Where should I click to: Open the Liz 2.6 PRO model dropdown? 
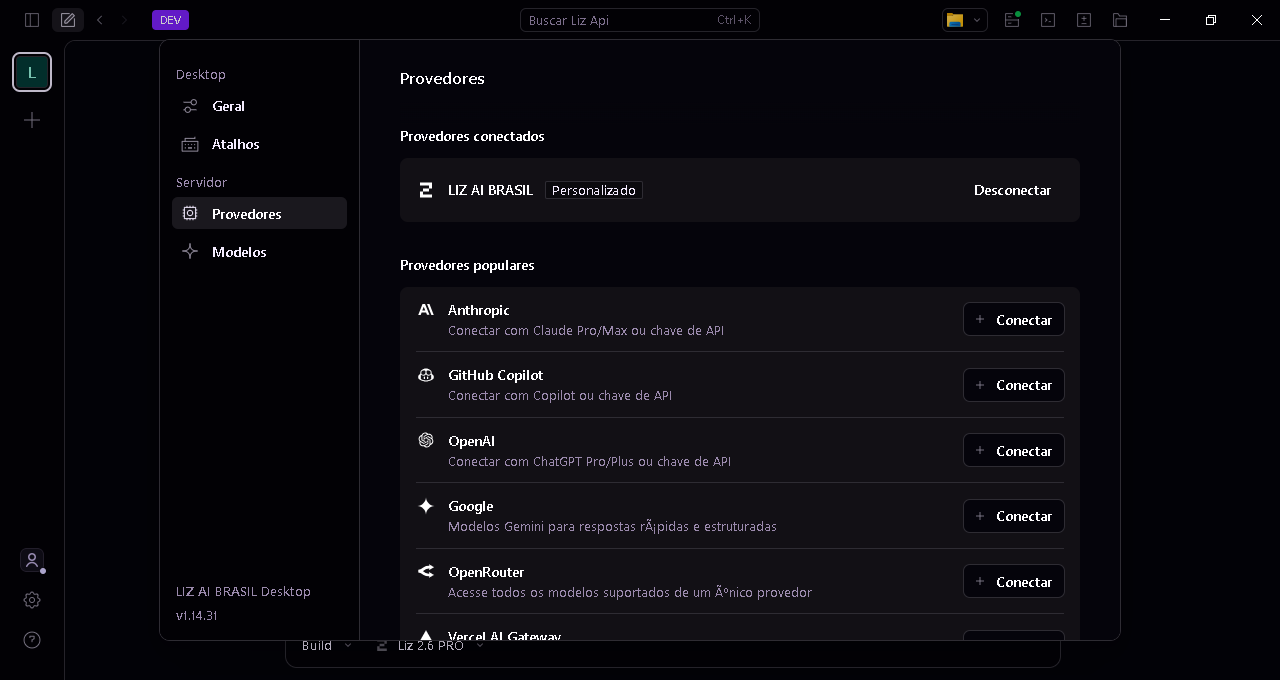(x=430, y=646)
